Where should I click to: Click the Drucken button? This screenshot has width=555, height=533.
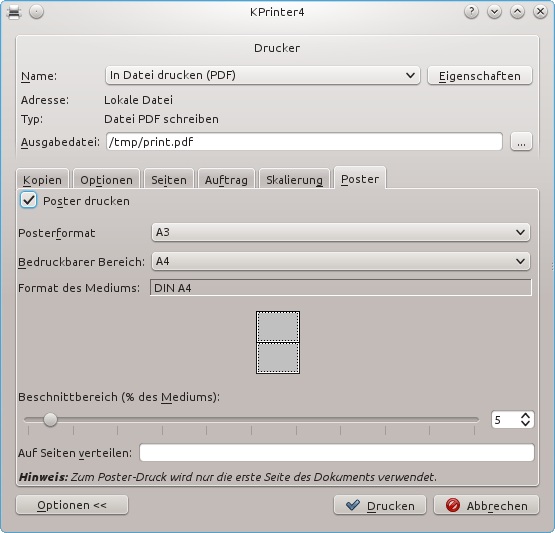(x=380, y=506)
